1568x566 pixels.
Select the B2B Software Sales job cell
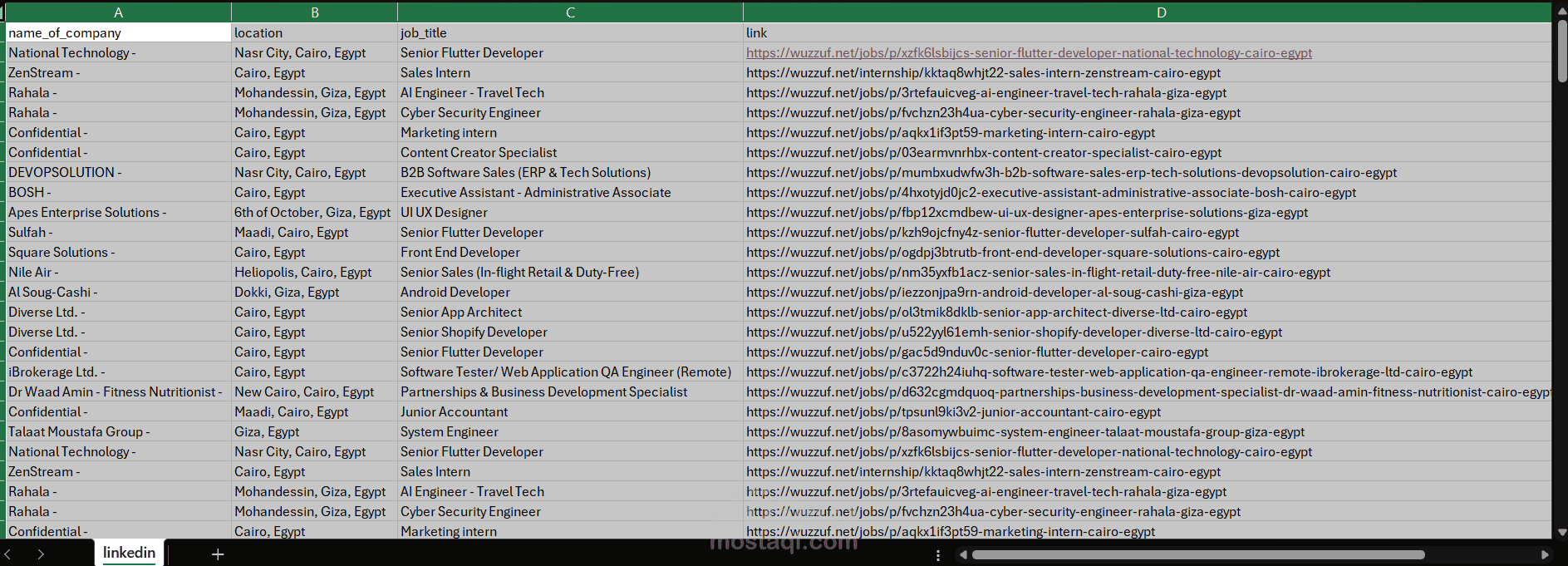(x=570, y=172)
